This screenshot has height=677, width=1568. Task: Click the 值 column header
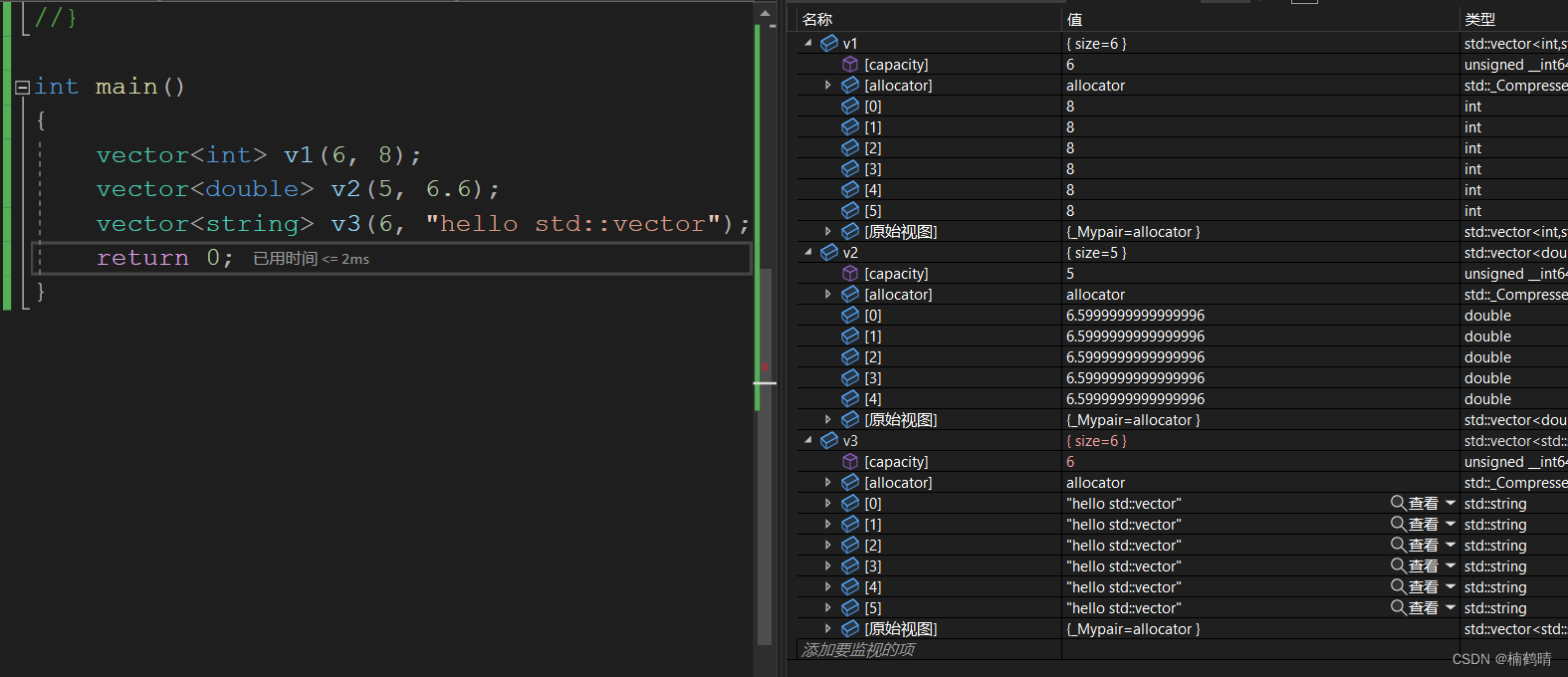1075,19
